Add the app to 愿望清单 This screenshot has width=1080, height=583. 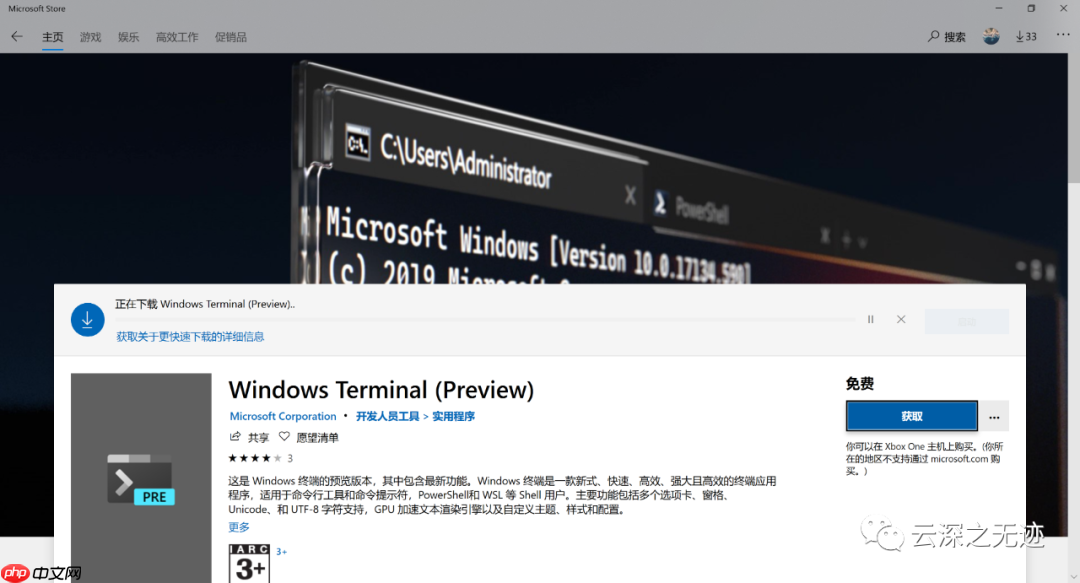(x=309, y=437)
